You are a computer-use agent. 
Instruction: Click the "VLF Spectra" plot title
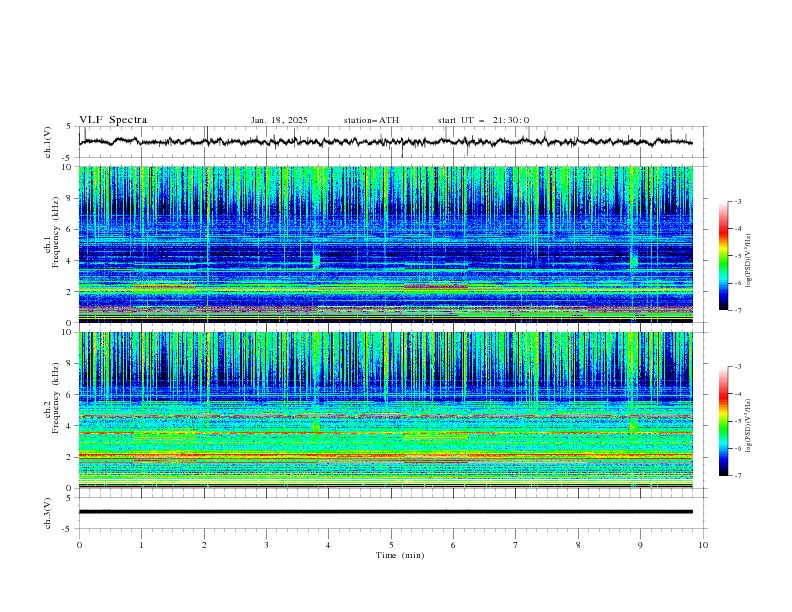pos(113,120)
